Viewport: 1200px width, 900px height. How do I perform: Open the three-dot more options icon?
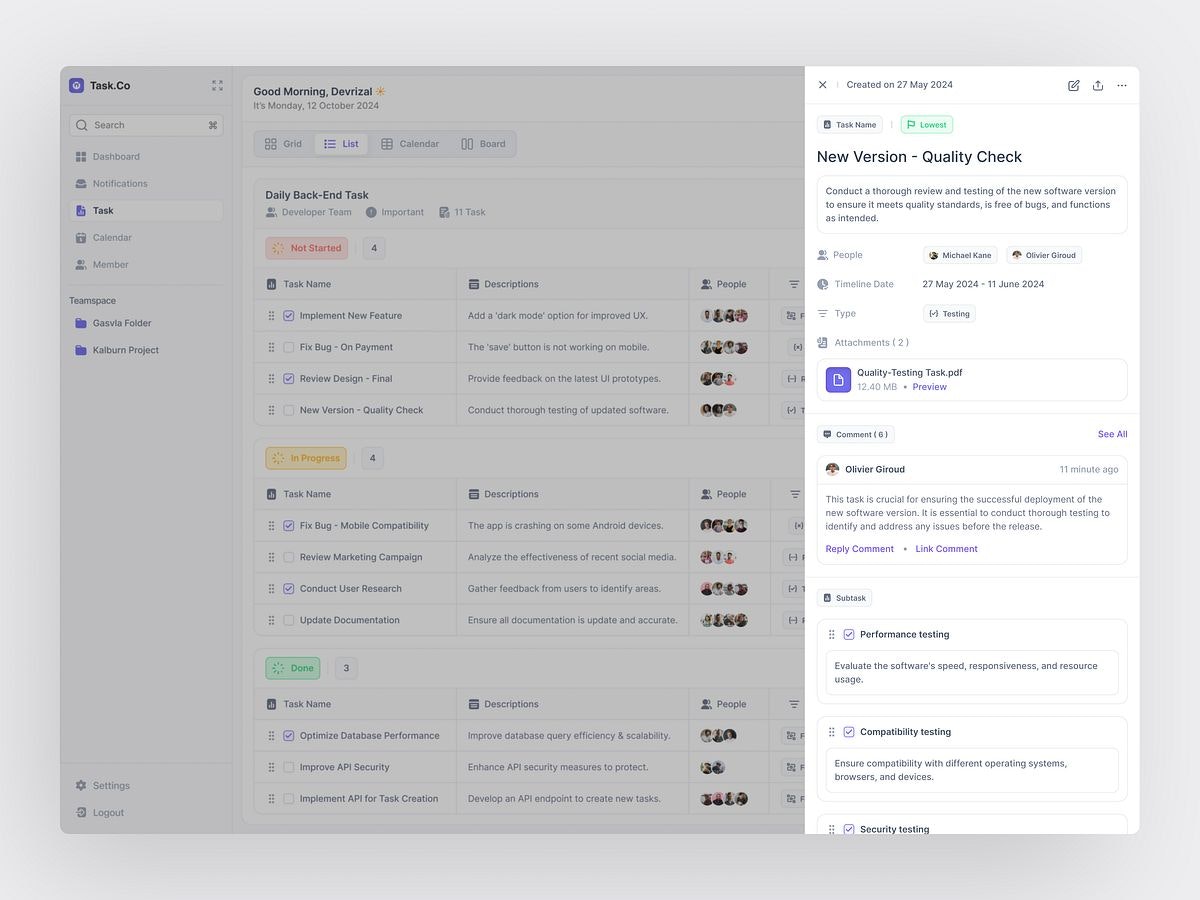point(1121,85)
